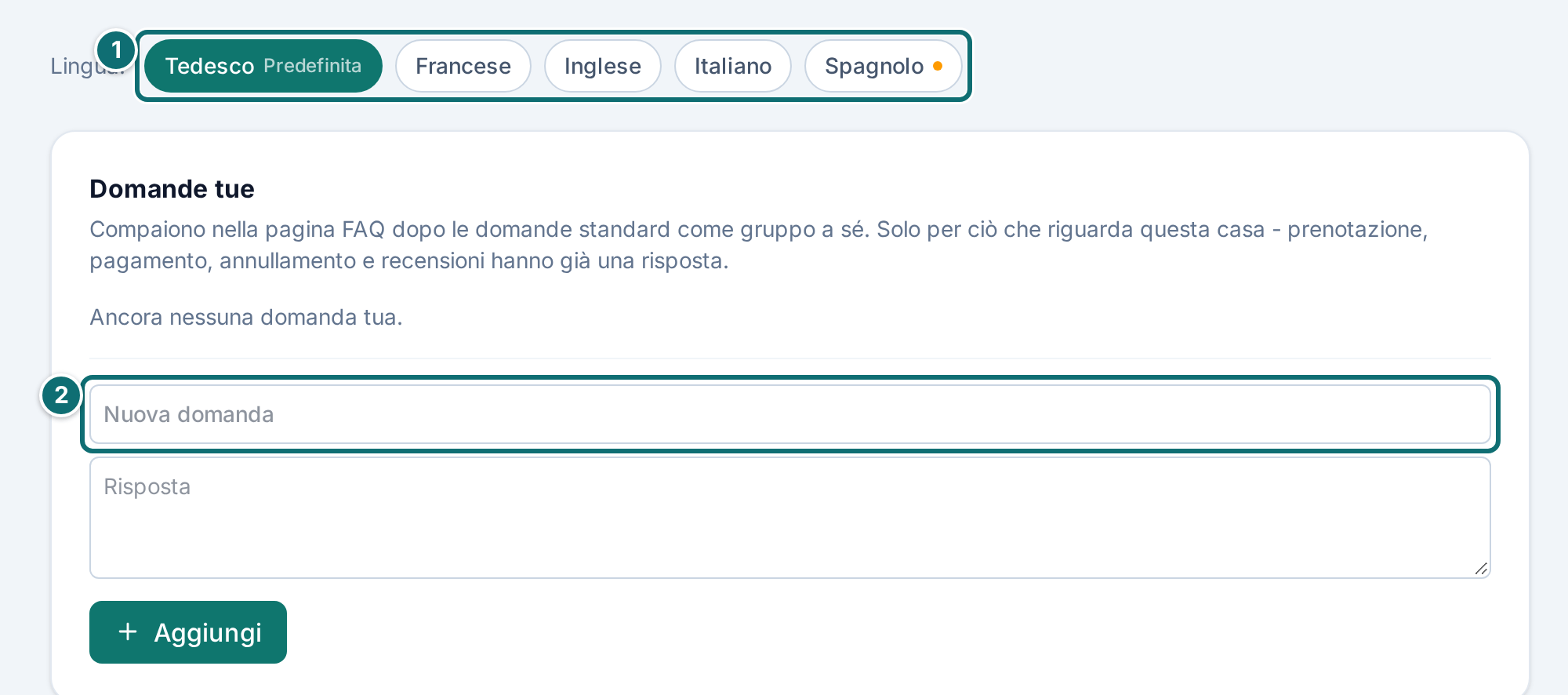Switch to the Inglese language tab

603,66
